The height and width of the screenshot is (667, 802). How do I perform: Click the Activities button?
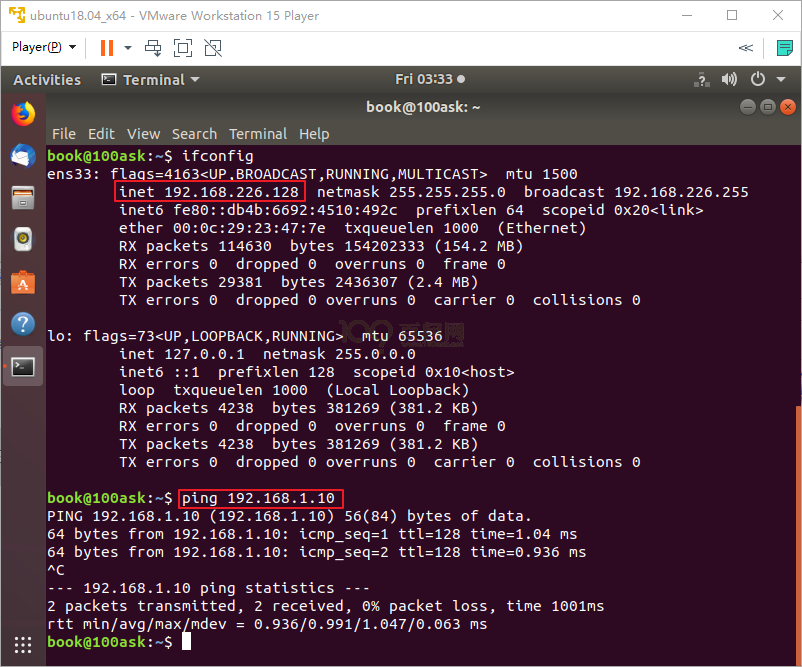coord(47,80)
